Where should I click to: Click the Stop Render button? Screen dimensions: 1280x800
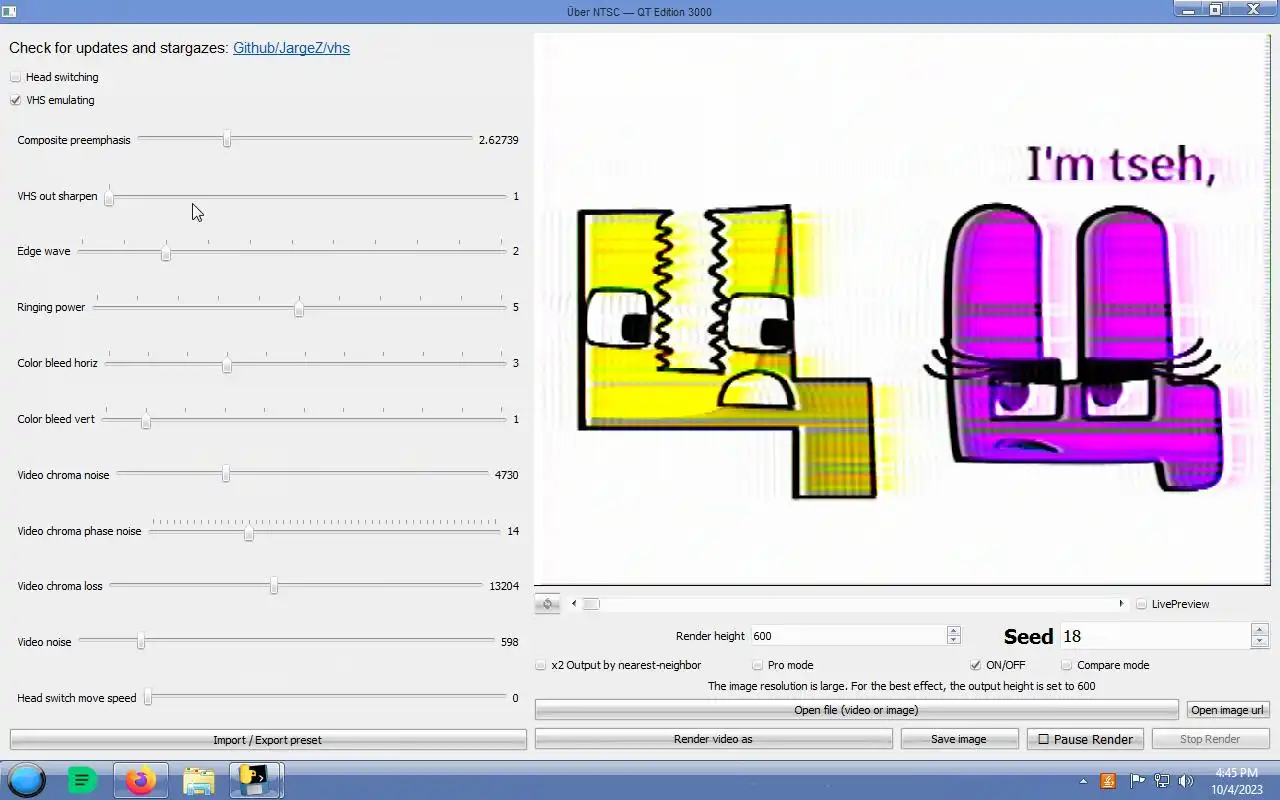1210,739
